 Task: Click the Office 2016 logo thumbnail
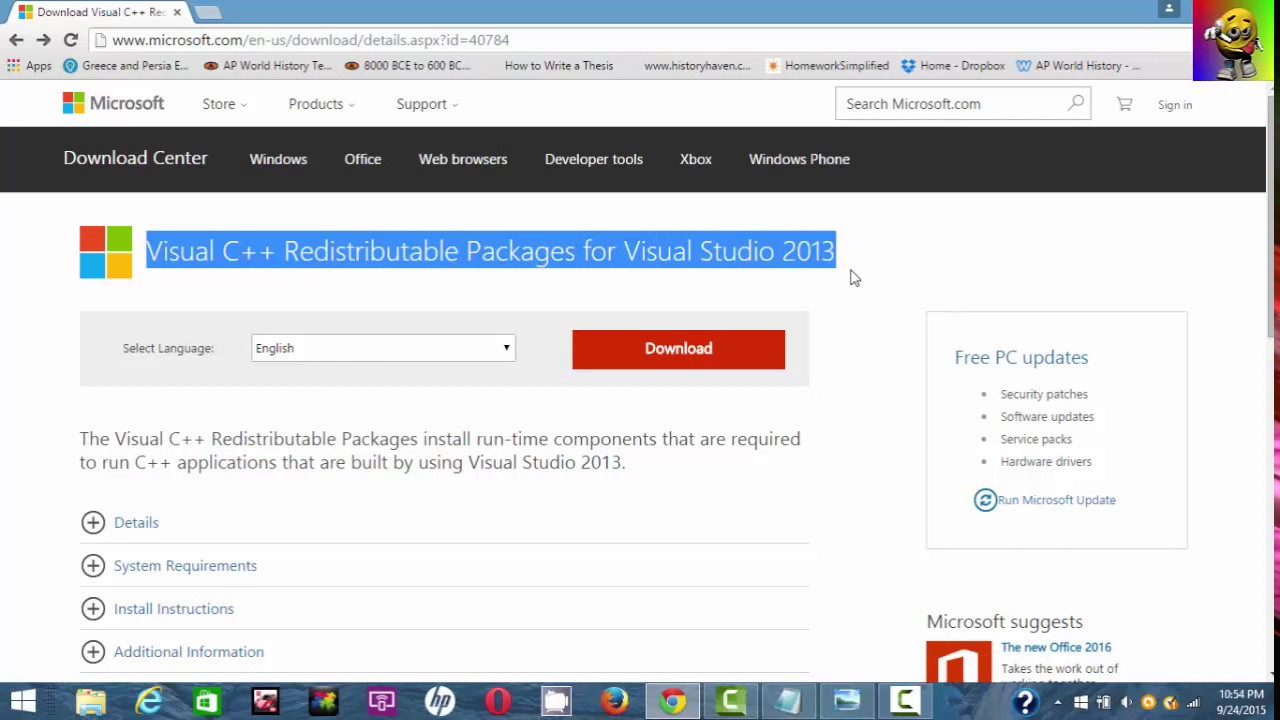[x=958, y=662]
